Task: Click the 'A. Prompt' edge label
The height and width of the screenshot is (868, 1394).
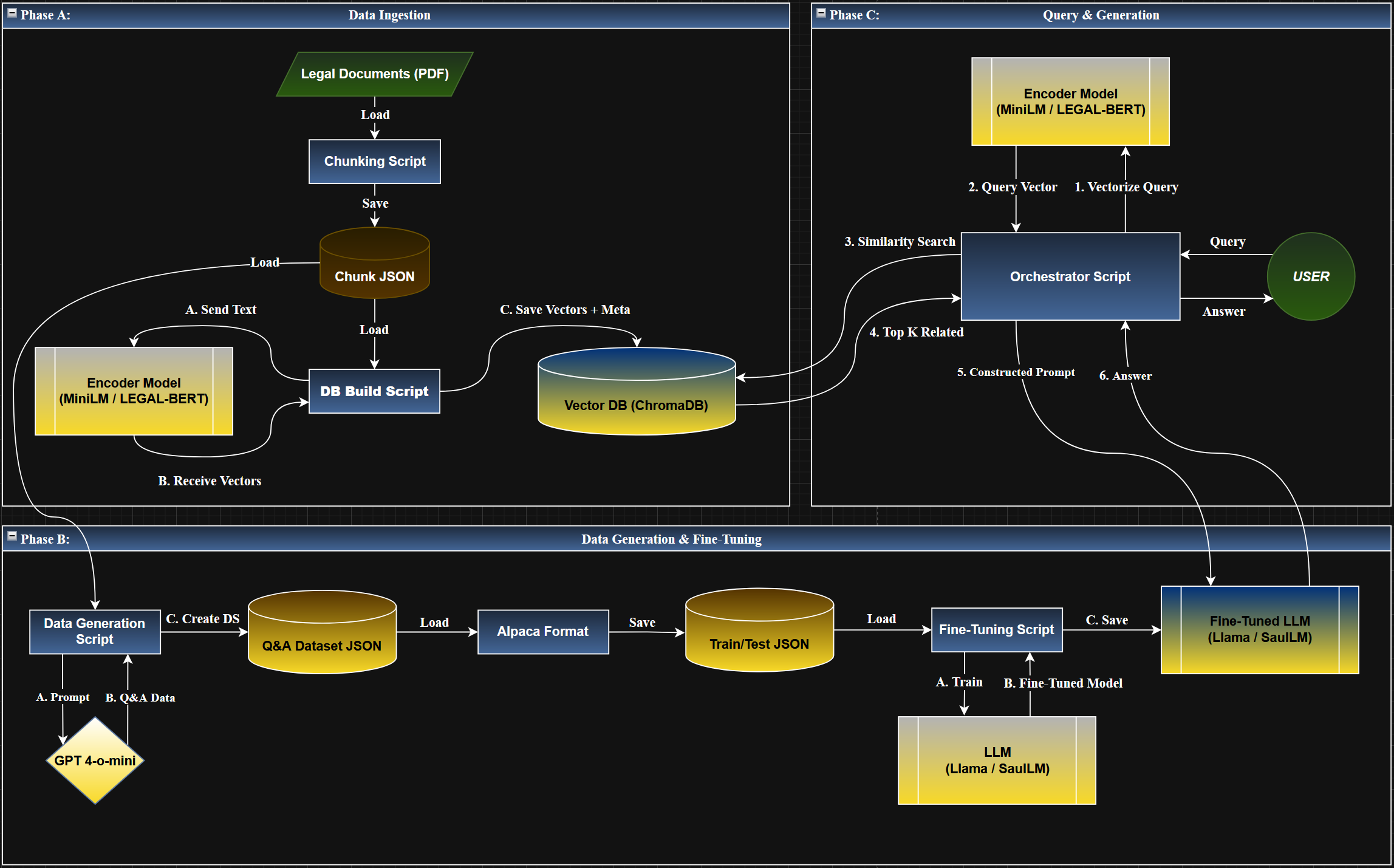Action: 63,697
